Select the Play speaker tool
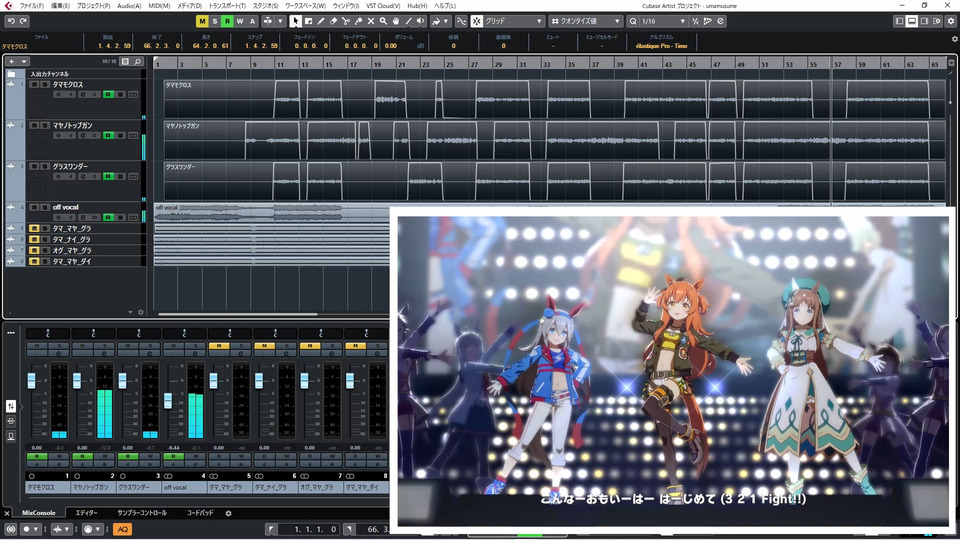The width and height of the screenshot is (960, 540). point(421,21)
